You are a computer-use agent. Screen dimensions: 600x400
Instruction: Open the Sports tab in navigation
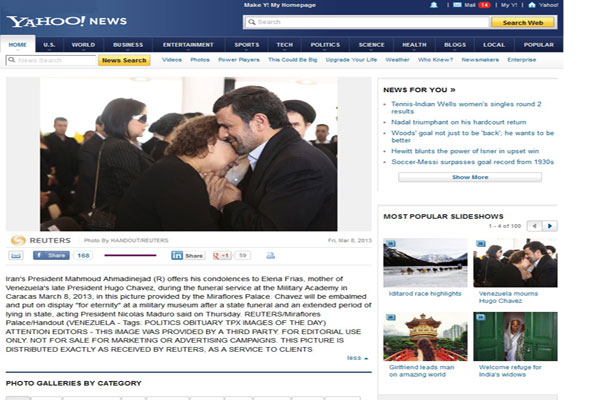click(x=246, y=44)
